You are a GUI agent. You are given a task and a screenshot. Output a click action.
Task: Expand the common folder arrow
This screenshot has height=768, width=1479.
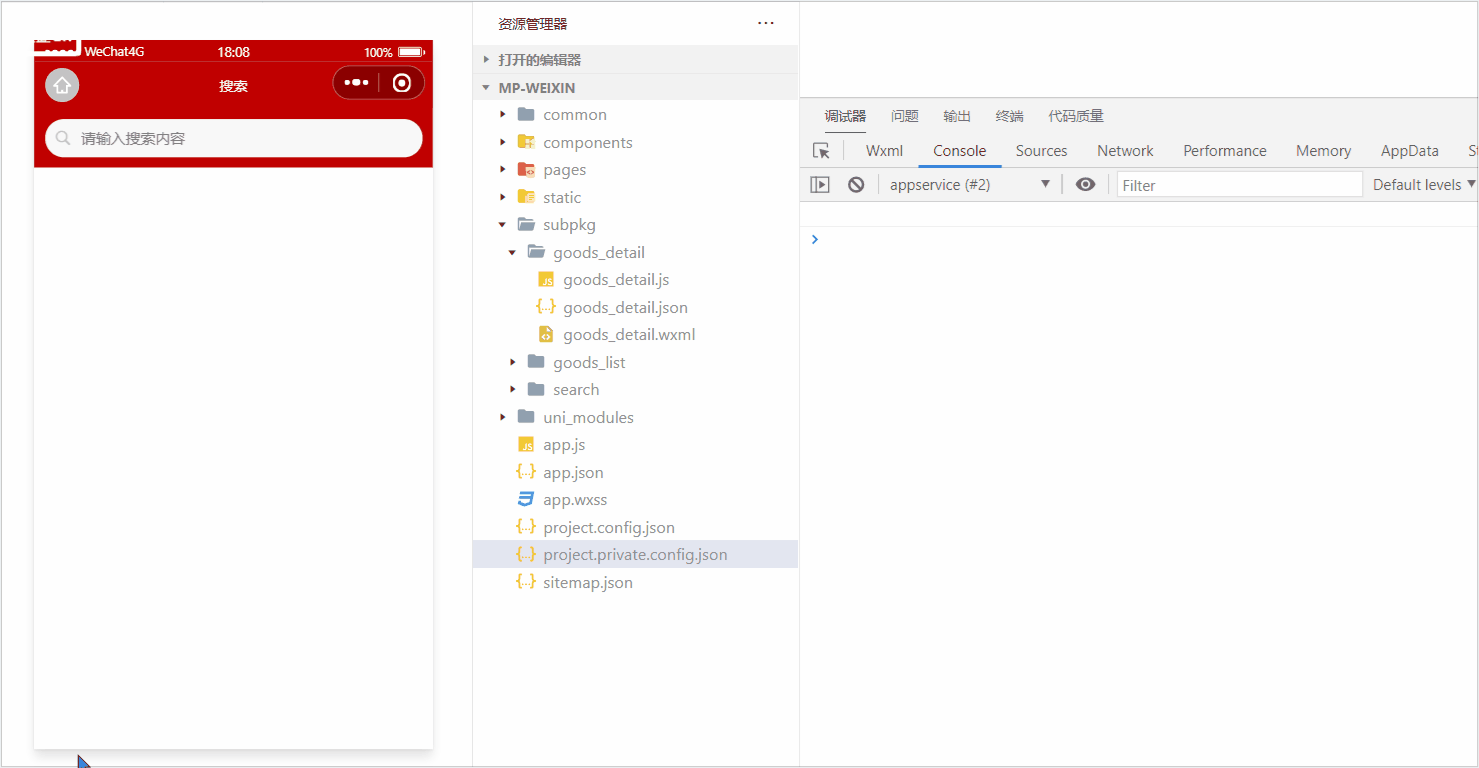click(x=503, y=115)
